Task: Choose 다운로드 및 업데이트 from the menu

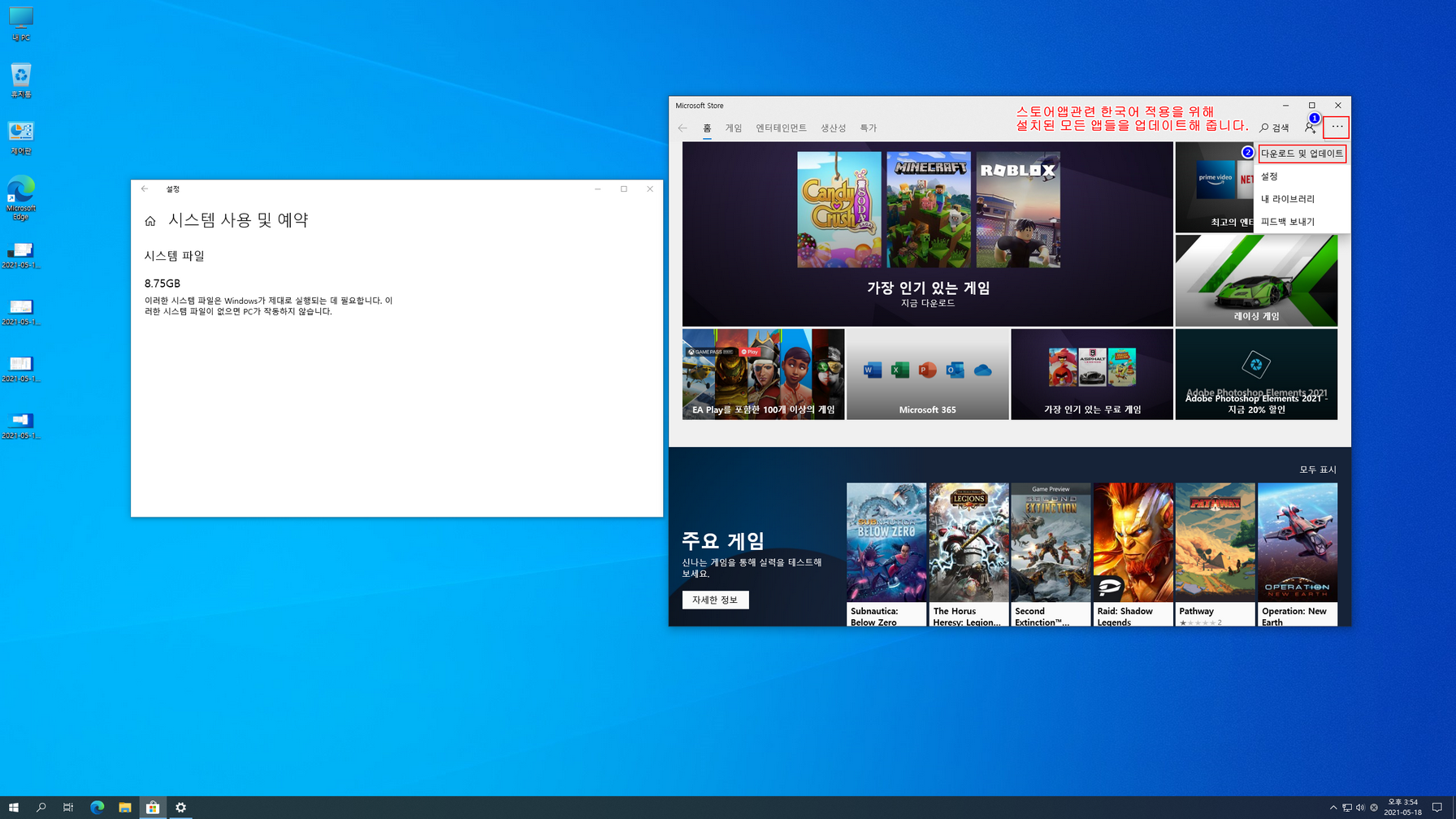Action: click(1302, 154)
